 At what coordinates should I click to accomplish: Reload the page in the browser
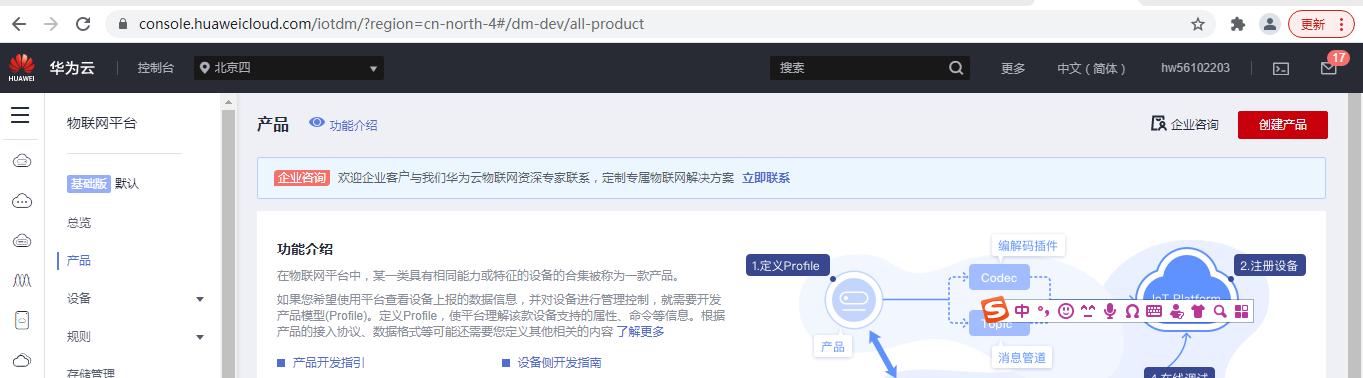[83, 23]
